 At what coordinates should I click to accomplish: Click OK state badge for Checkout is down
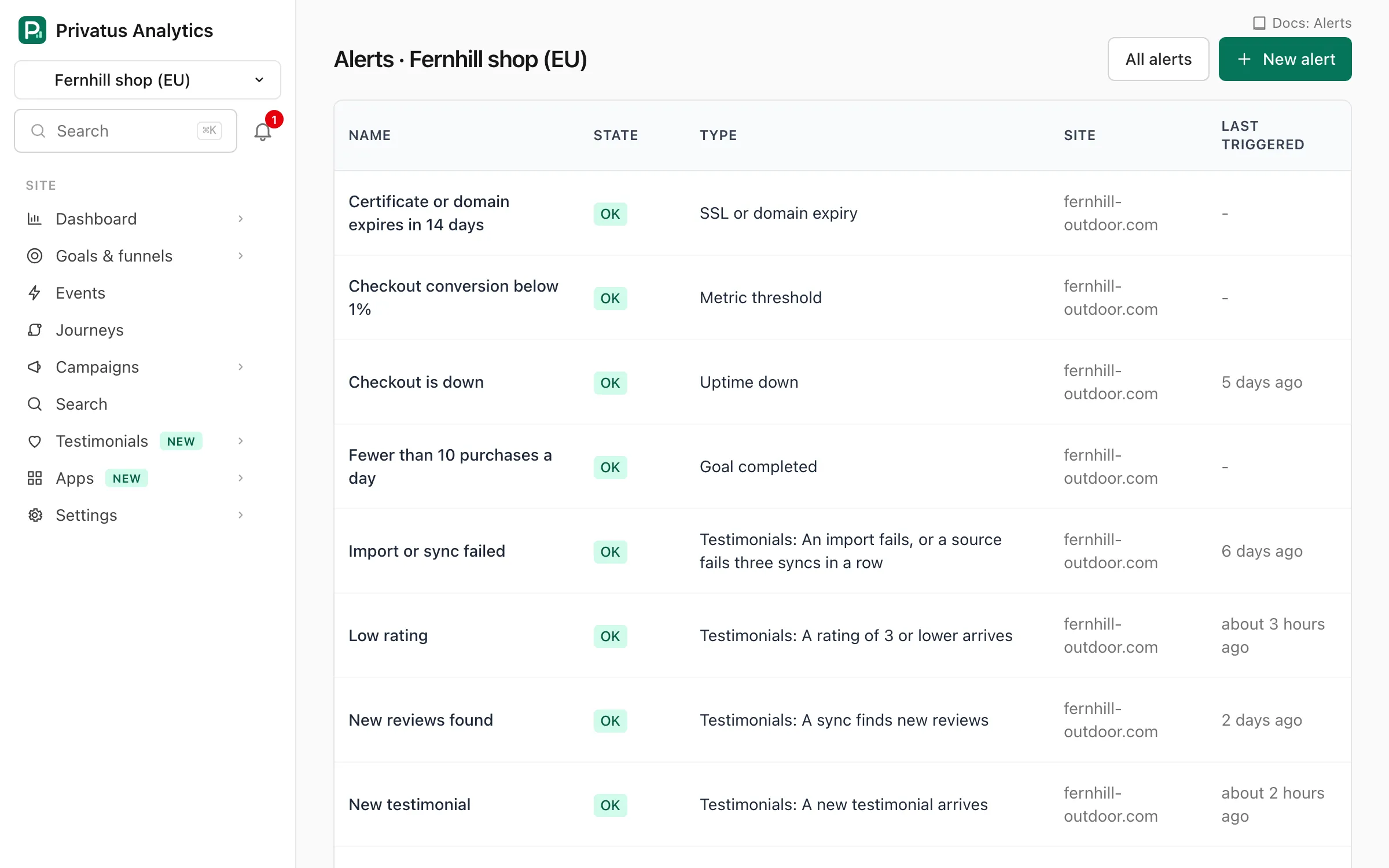[610, 382]
